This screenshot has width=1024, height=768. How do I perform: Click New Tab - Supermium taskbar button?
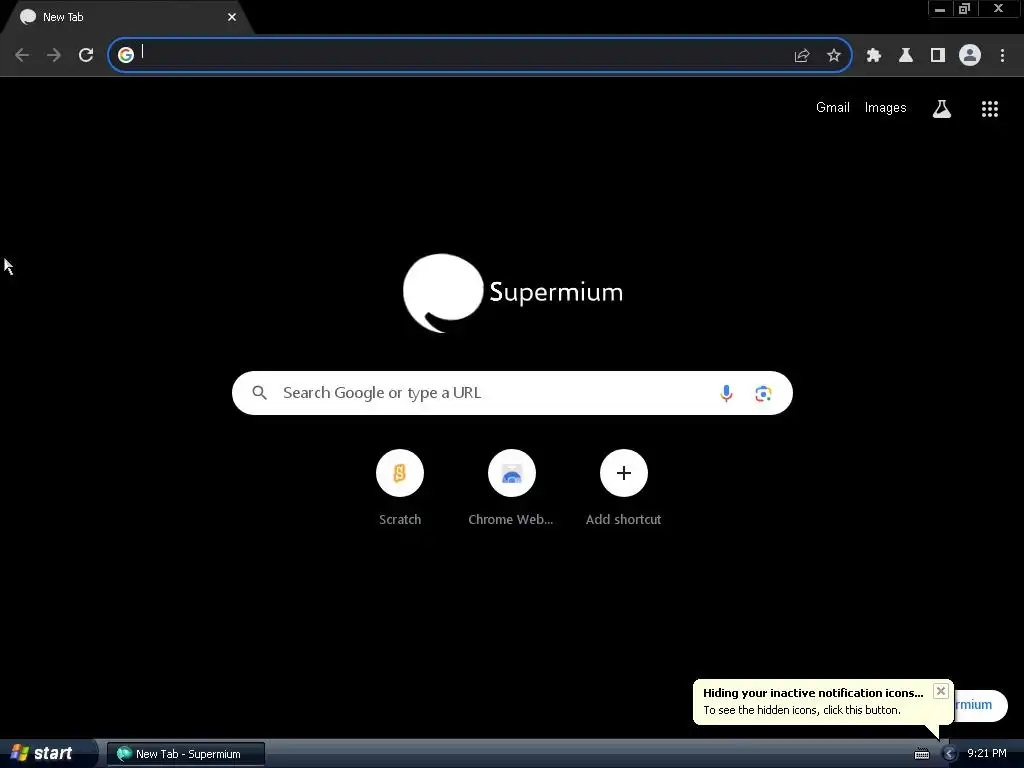pyautogui.click(x=185, y=754)
